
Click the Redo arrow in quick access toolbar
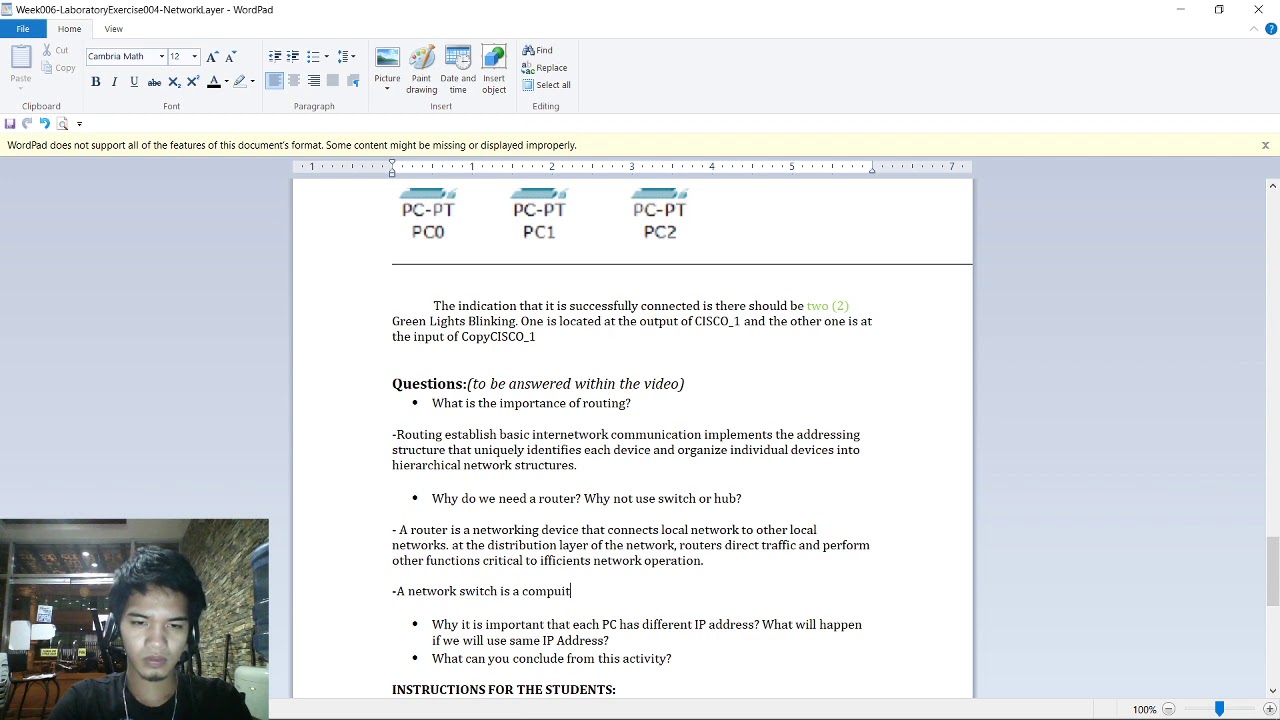pos(27,124)
